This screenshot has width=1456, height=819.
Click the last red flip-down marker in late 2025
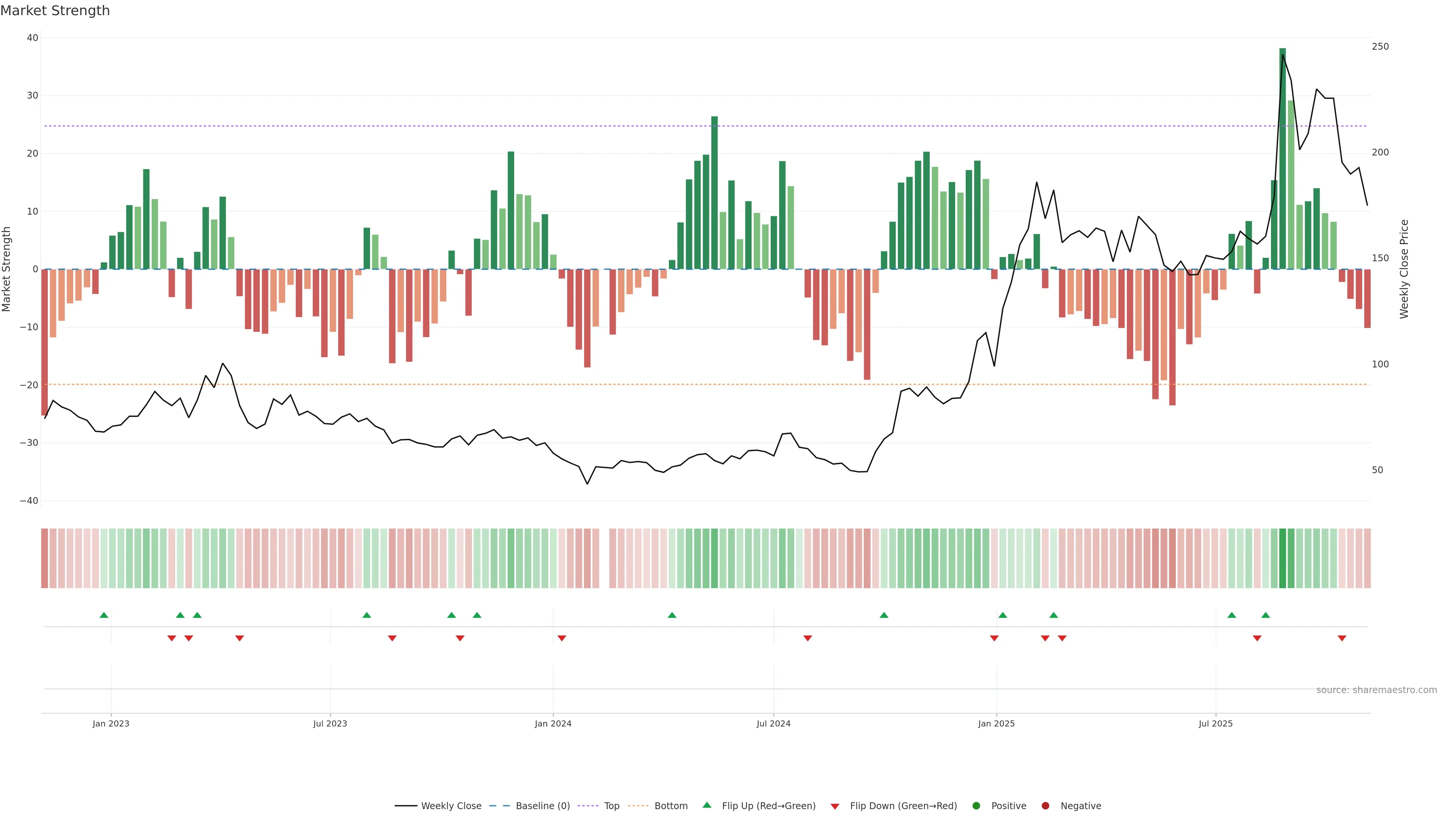pyautogui.click(x=1341, y=638)
